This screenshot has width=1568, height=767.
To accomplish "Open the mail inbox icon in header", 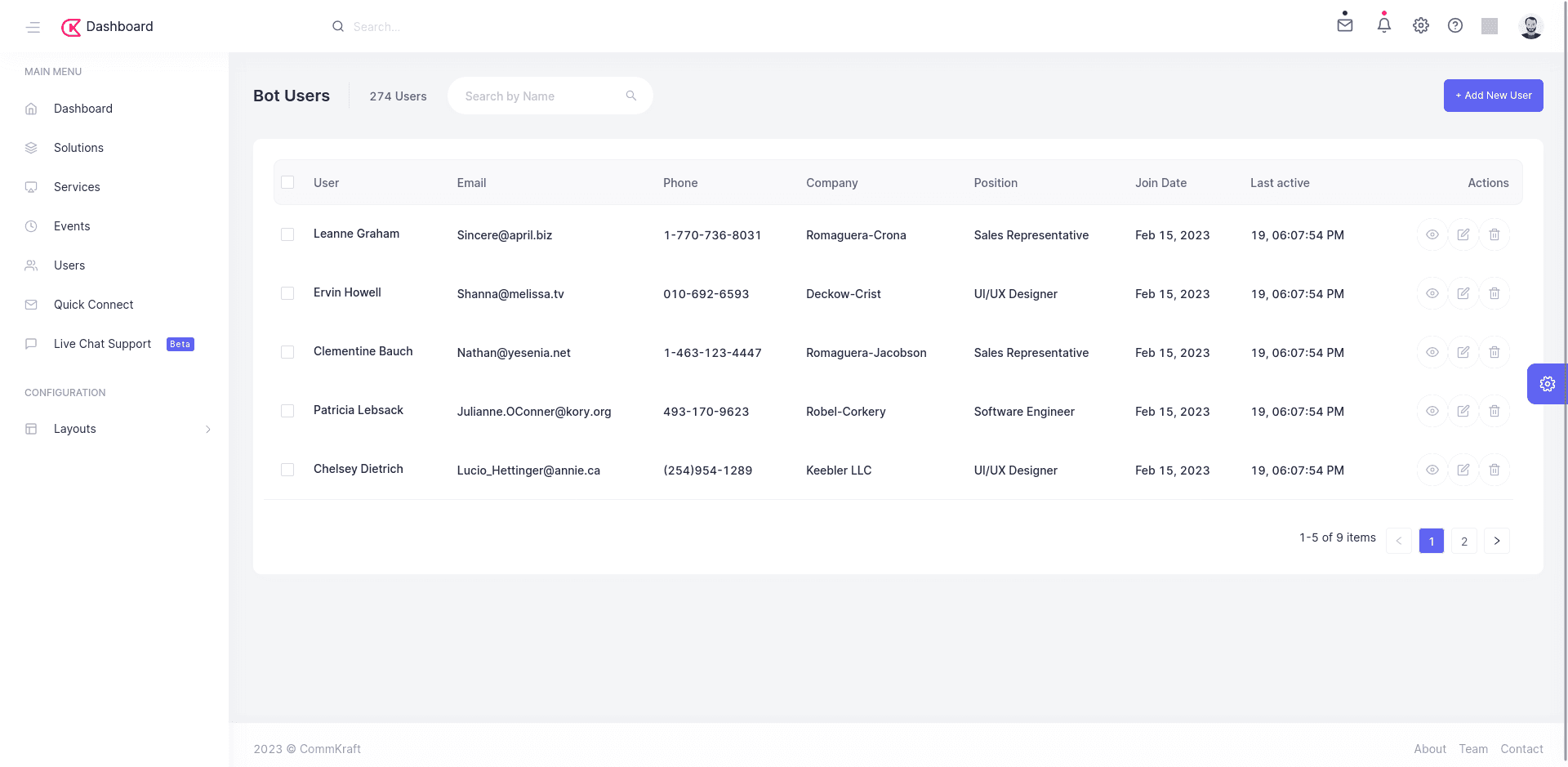I will (1344, 25).
